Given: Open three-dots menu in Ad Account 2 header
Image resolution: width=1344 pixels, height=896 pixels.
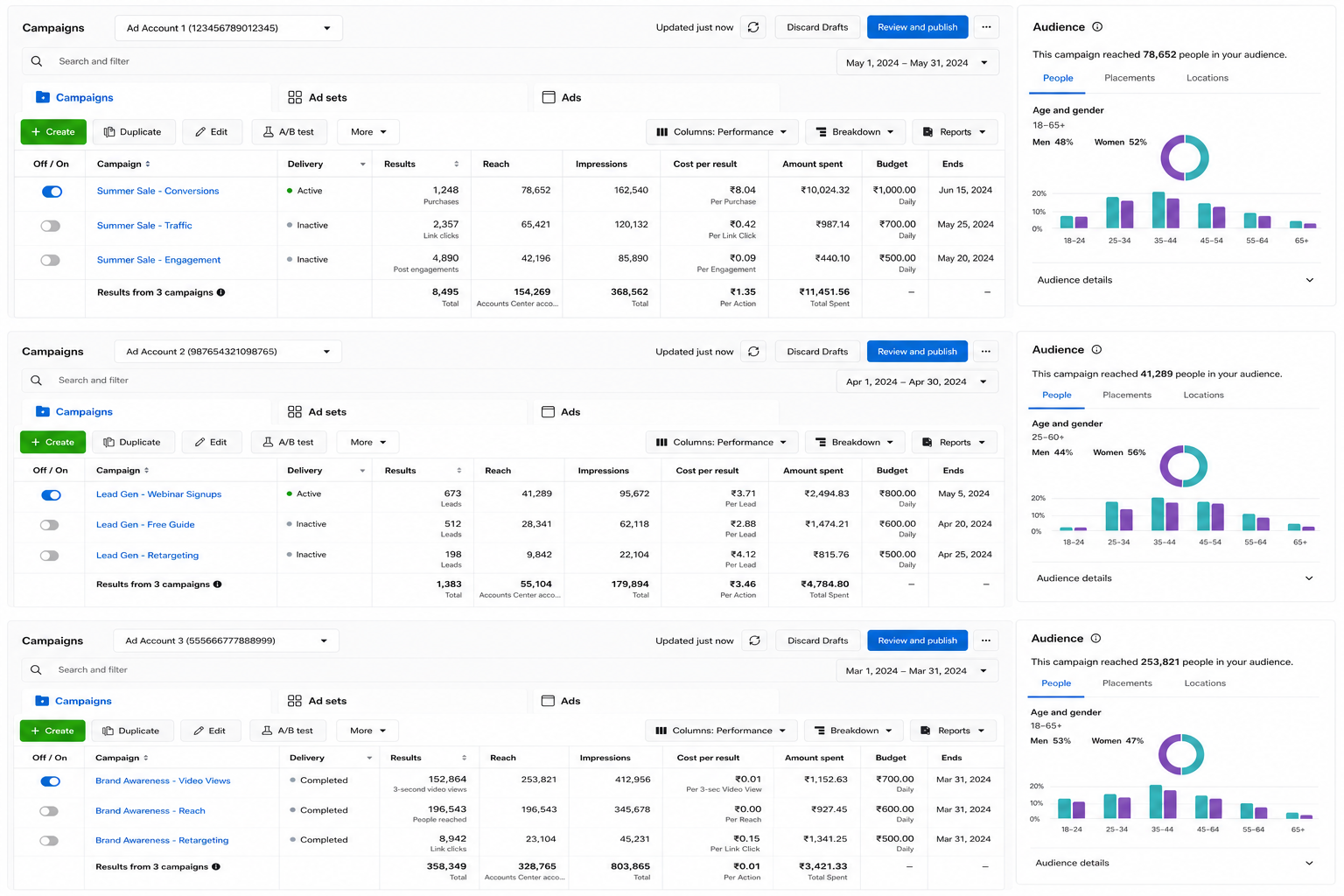Looking at the screenshot, I should coord(986,351).
